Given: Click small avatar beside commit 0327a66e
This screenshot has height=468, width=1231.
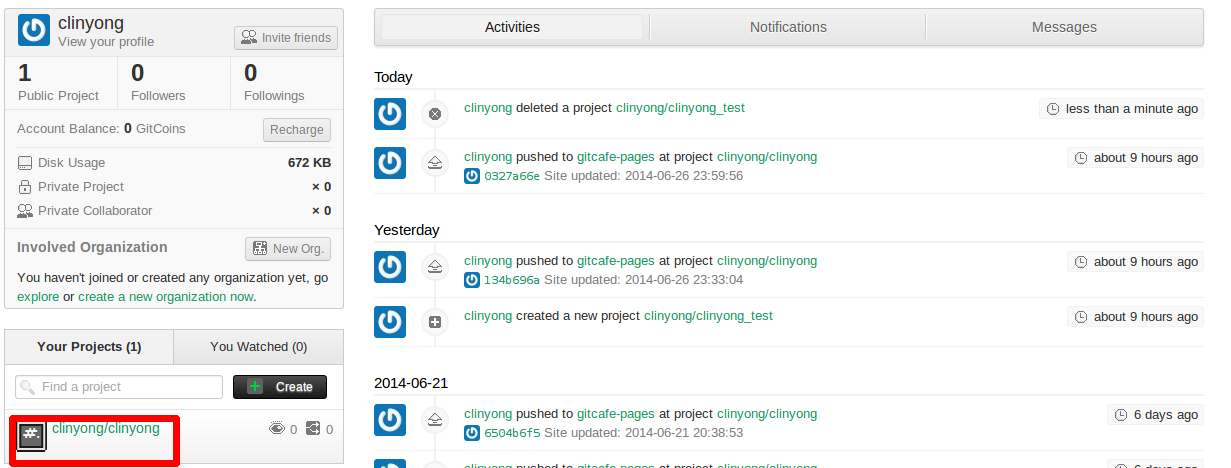Looking at the screenshot, I should tap(472, 176).
